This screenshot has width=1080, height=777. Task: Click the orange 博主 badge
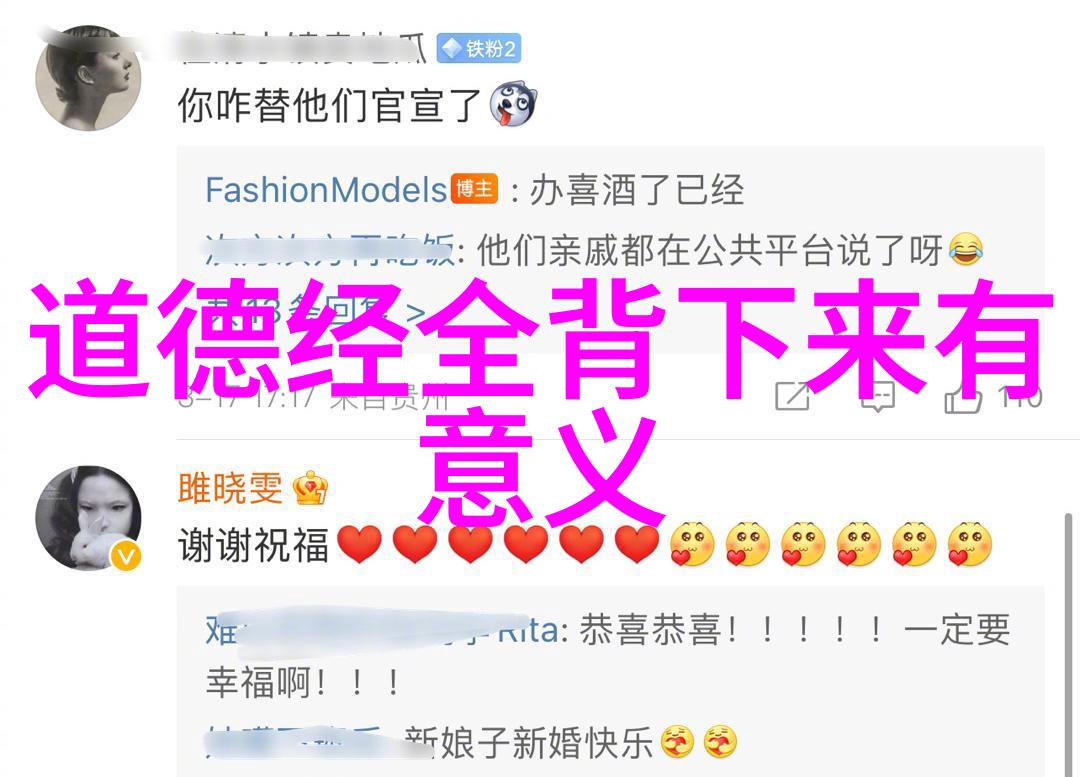point(474,189)
